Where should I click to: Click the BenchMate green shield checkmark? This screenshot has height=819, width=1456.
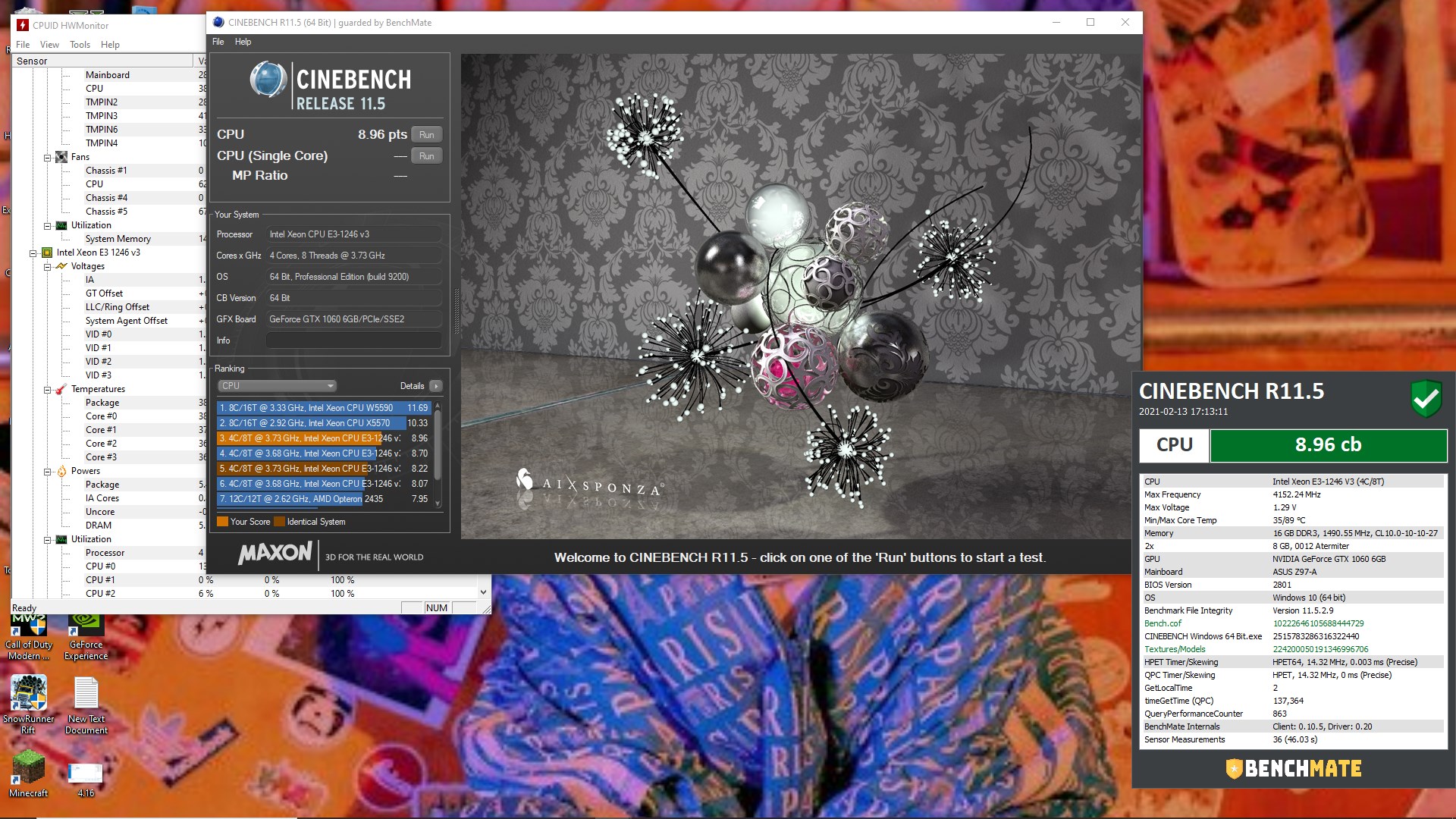tap(1426, 398)
